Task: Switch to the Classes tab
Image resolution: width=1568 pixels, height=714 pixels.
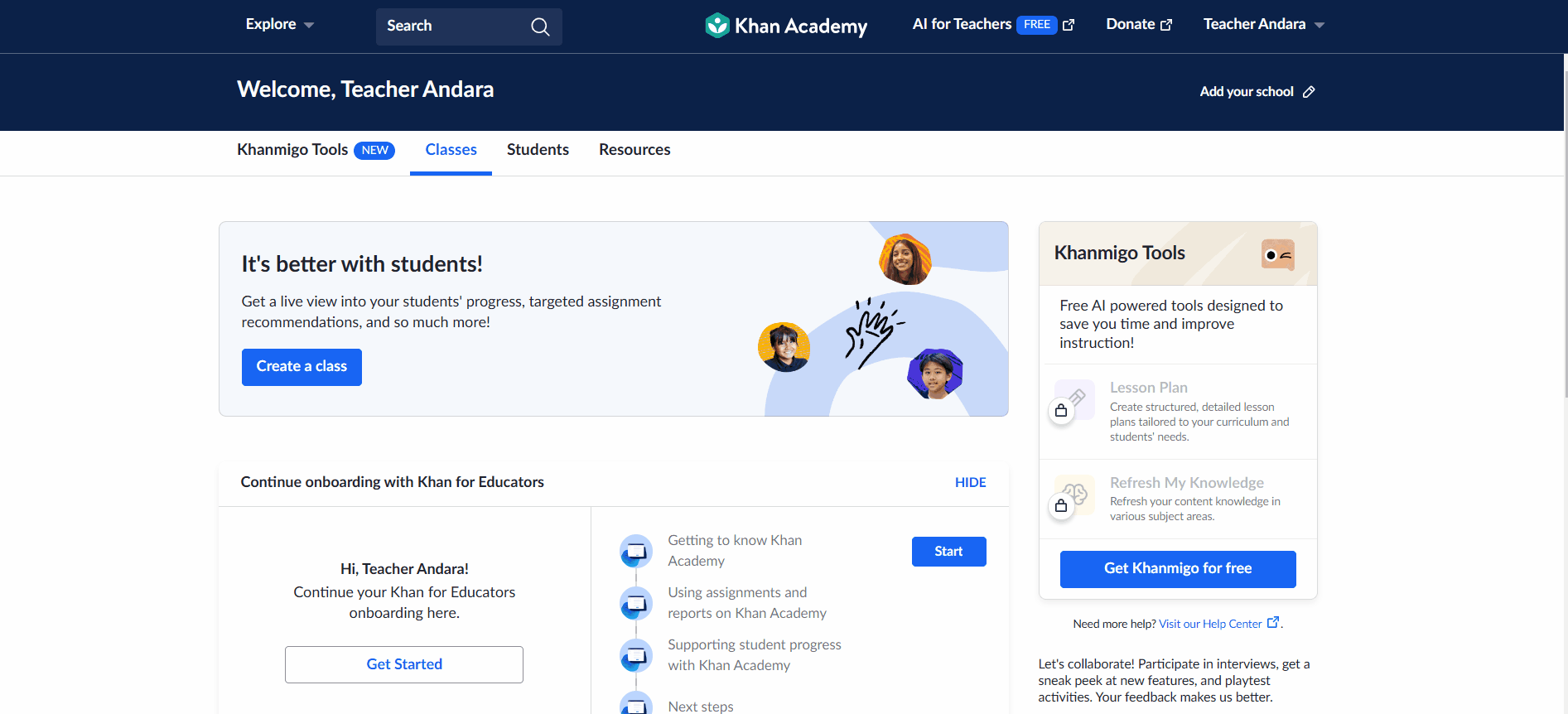Action: pyautogui.click(x=451, y=150)
